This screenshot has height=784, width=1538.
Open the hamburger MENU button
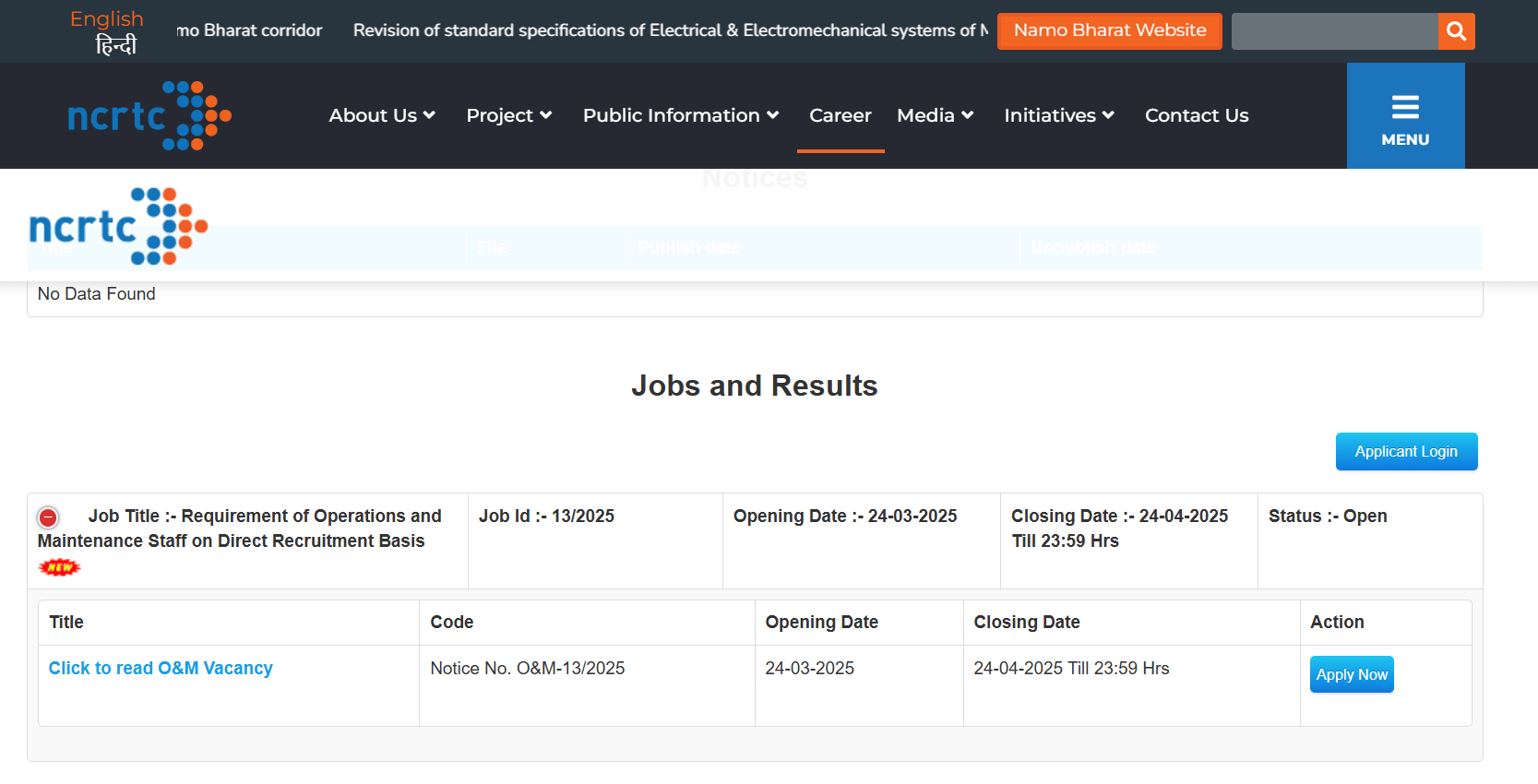[1404, 116]
